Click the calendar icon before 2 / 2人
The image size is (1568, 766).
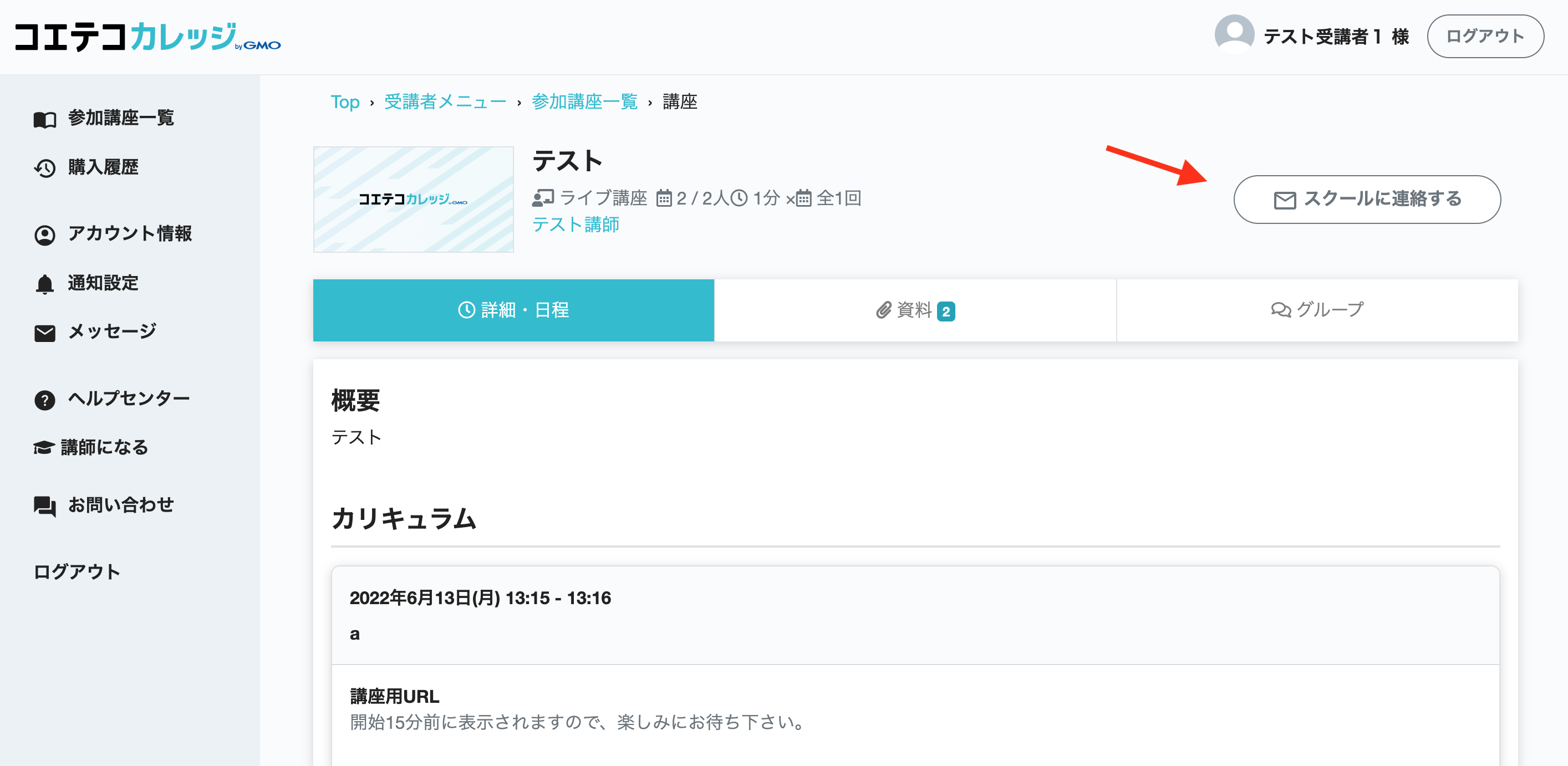[664, 198]
